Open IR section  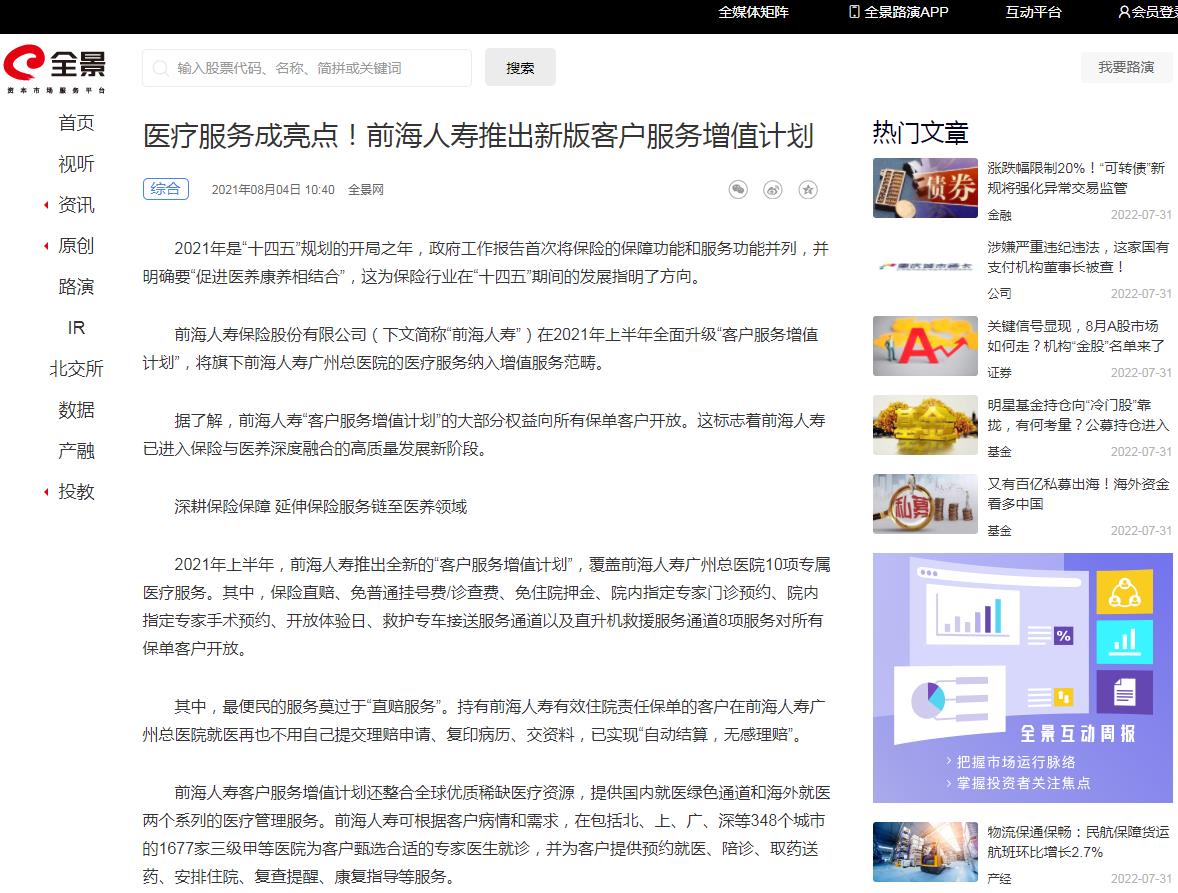tap(76, 327)
